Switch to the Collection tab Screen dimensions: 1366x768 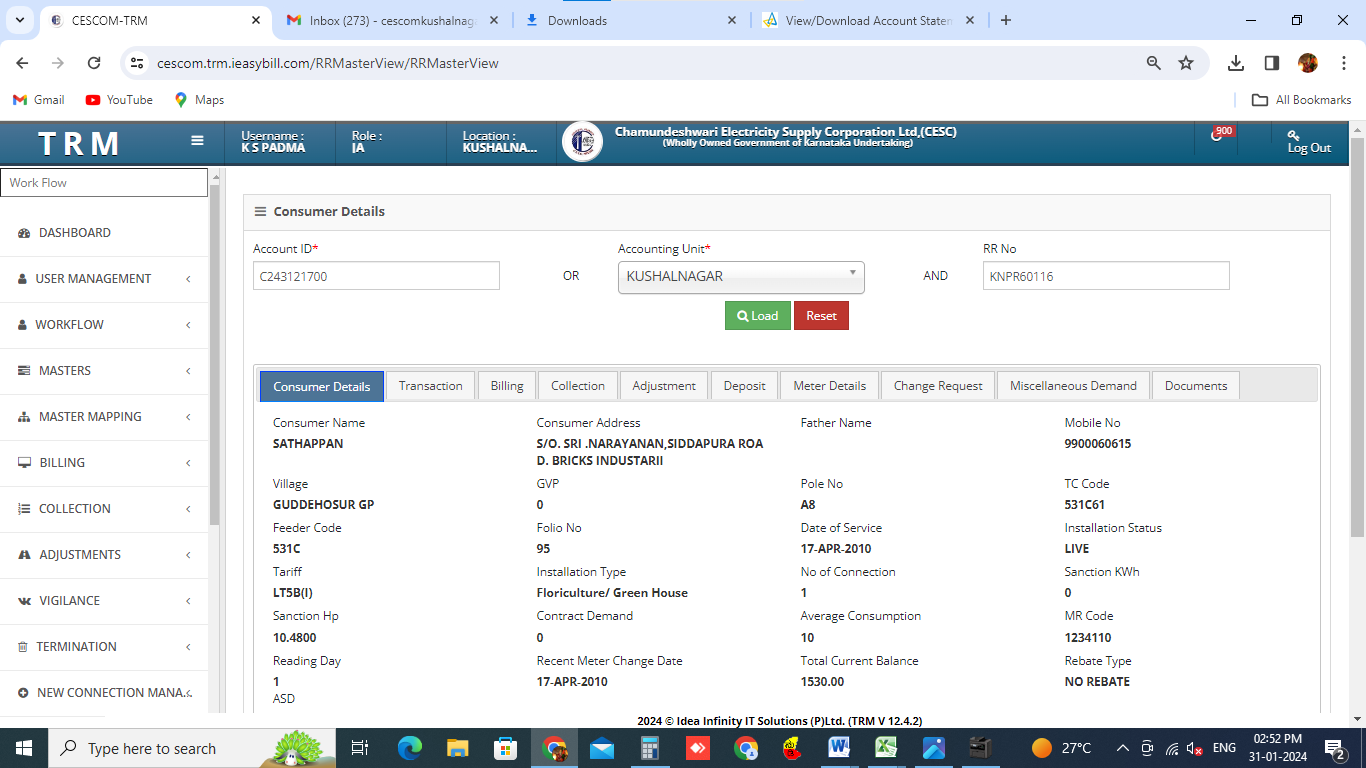(578, 386)
